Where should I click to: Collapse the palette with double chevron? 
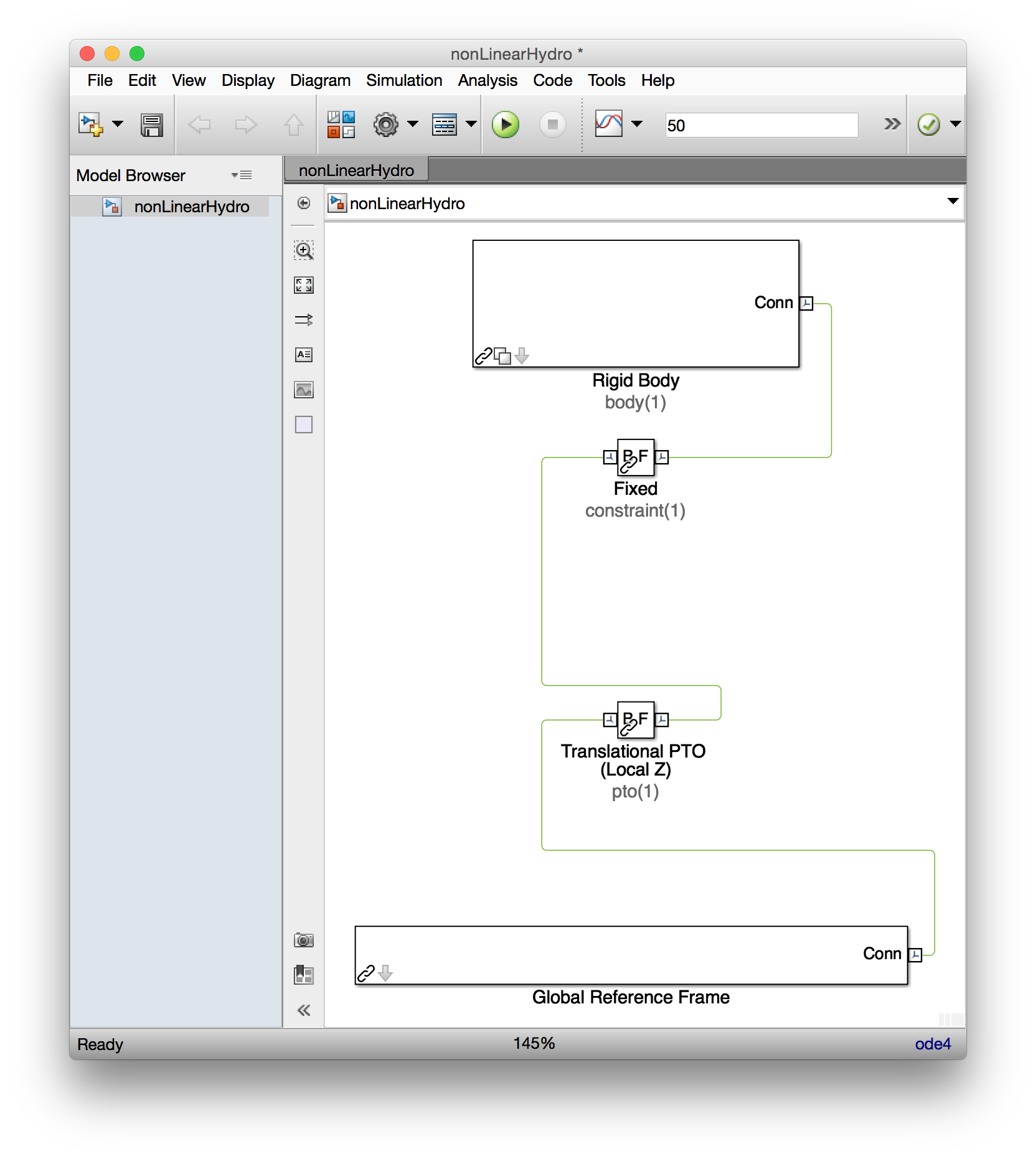point(304,1010)
